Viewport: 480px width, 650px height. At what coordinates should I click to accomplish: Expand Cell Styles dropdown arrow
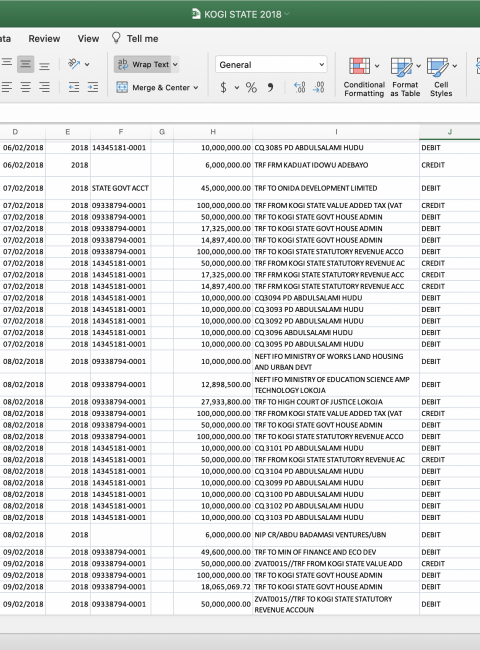click(x=455, y=66)
